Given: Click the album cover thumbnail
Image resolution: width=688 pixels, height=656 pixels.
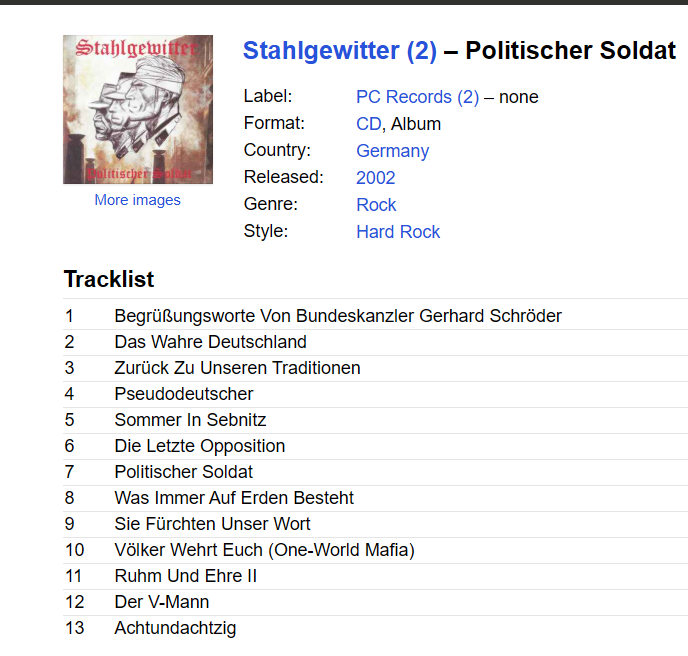Looking at the screenshot, I should coord(138,110).
